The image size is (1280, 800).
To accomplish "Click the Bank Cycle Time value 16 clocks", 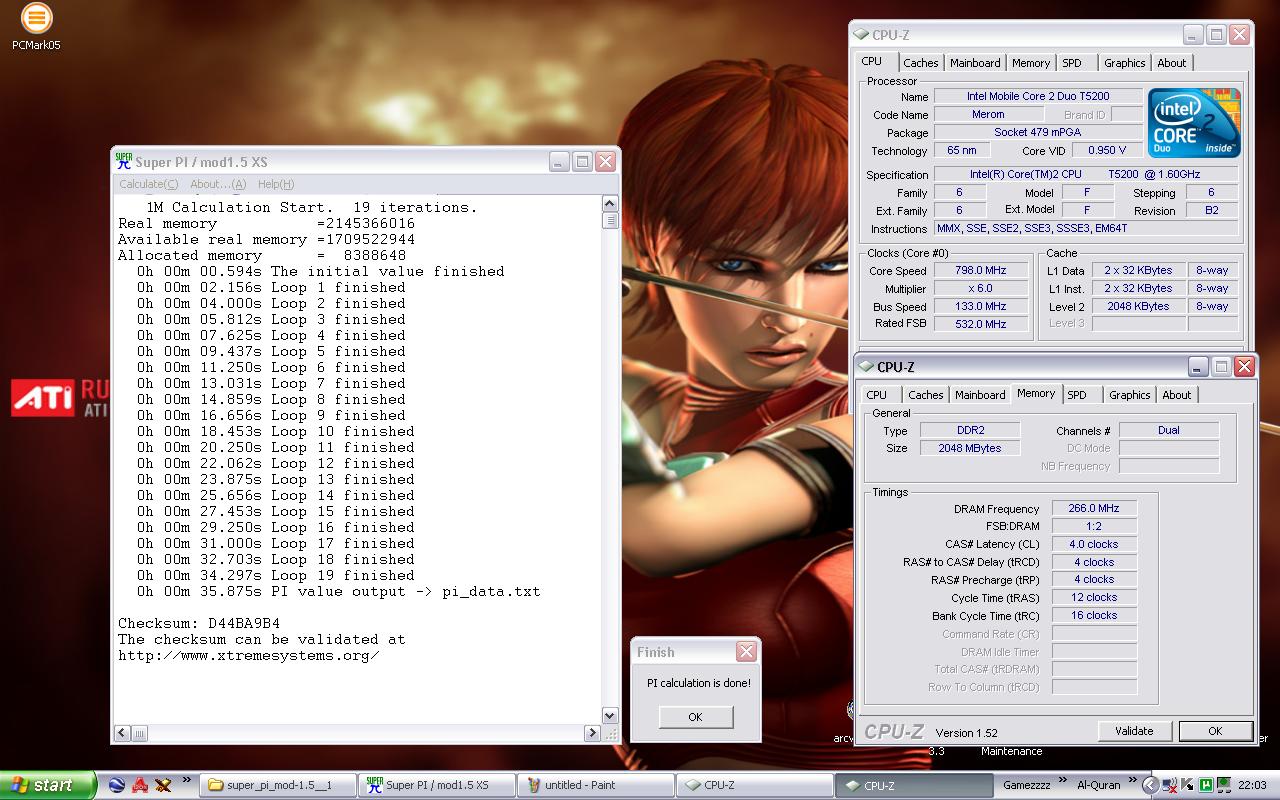I will 1094,615.
